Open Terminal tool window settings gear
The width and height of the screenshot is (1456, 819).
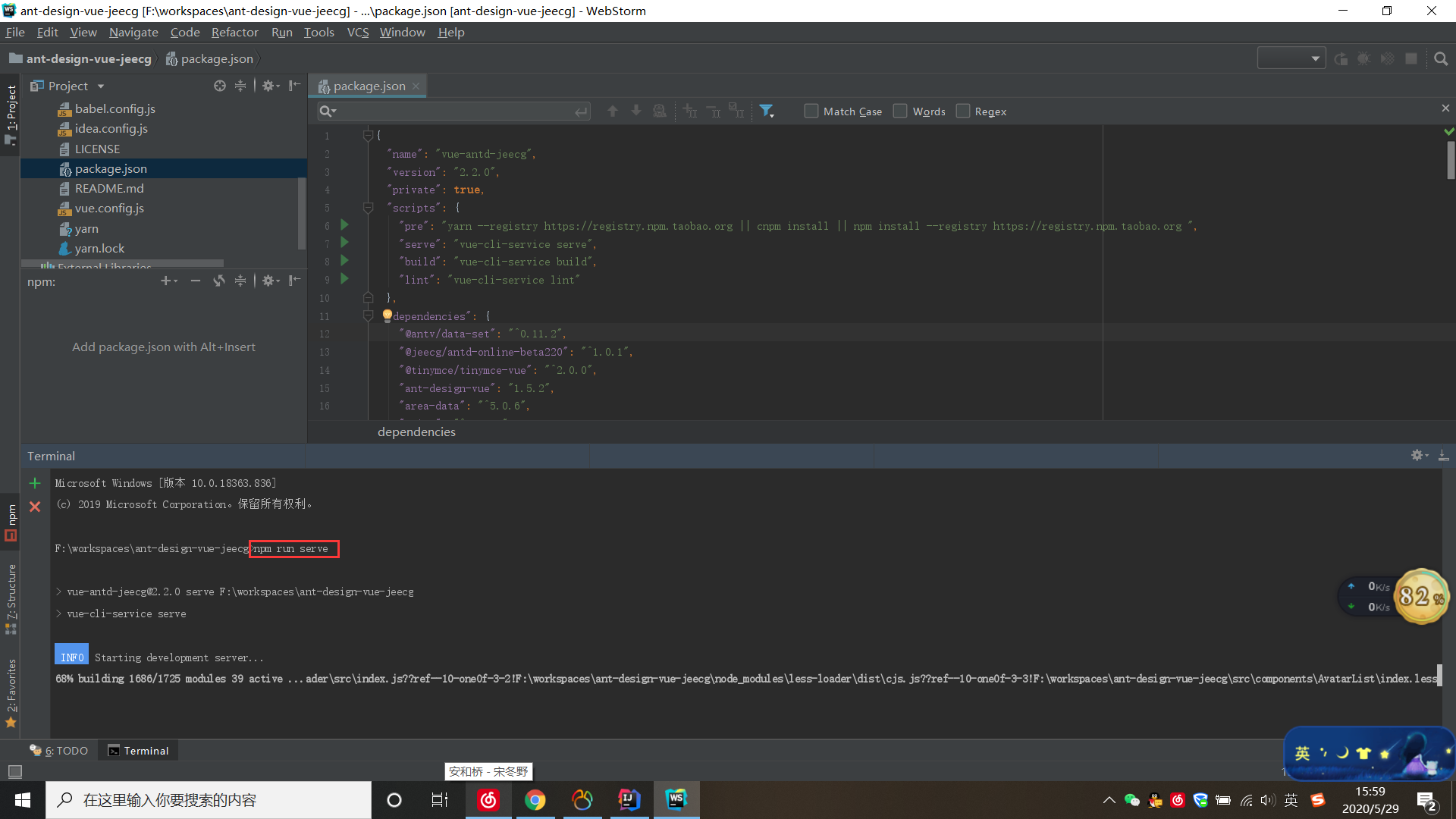[1417, 455]
